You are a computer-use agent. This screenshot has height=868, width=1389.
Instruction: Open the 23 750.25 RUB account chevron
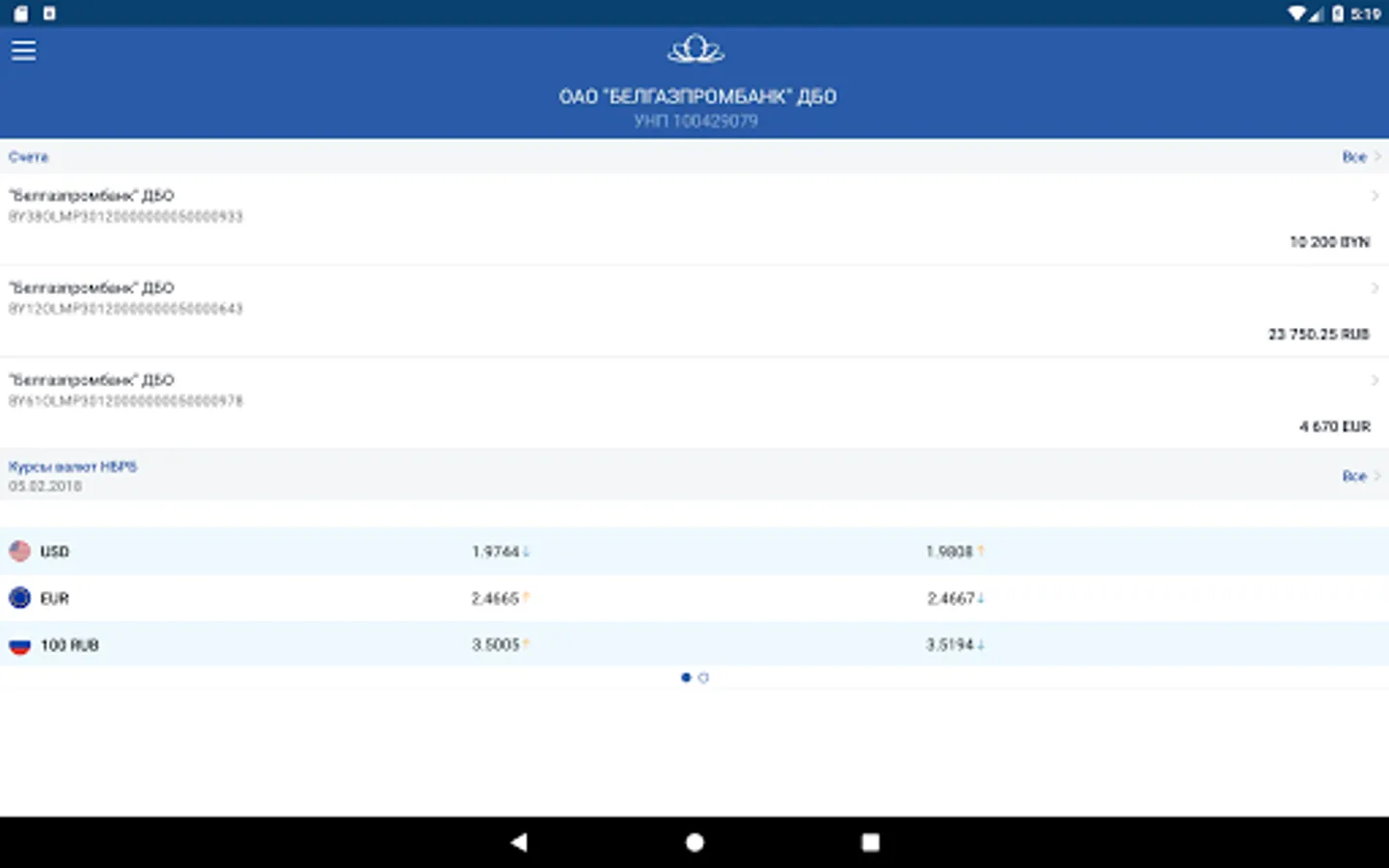pos(1375,288)
